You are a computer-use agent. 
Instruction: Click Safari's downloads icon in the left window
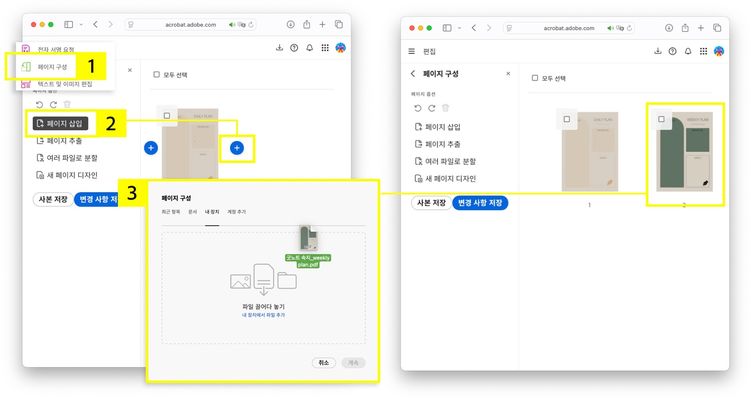290,24
